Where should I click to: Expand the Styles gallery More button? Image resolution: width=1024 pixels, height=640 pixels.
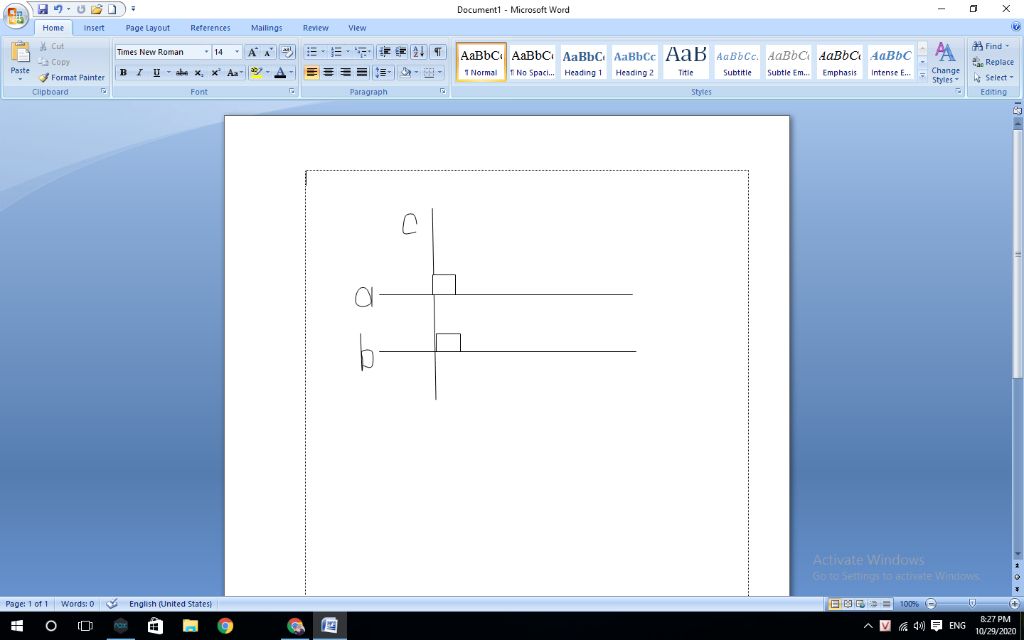pyautogui.click(x=922, y=75)
